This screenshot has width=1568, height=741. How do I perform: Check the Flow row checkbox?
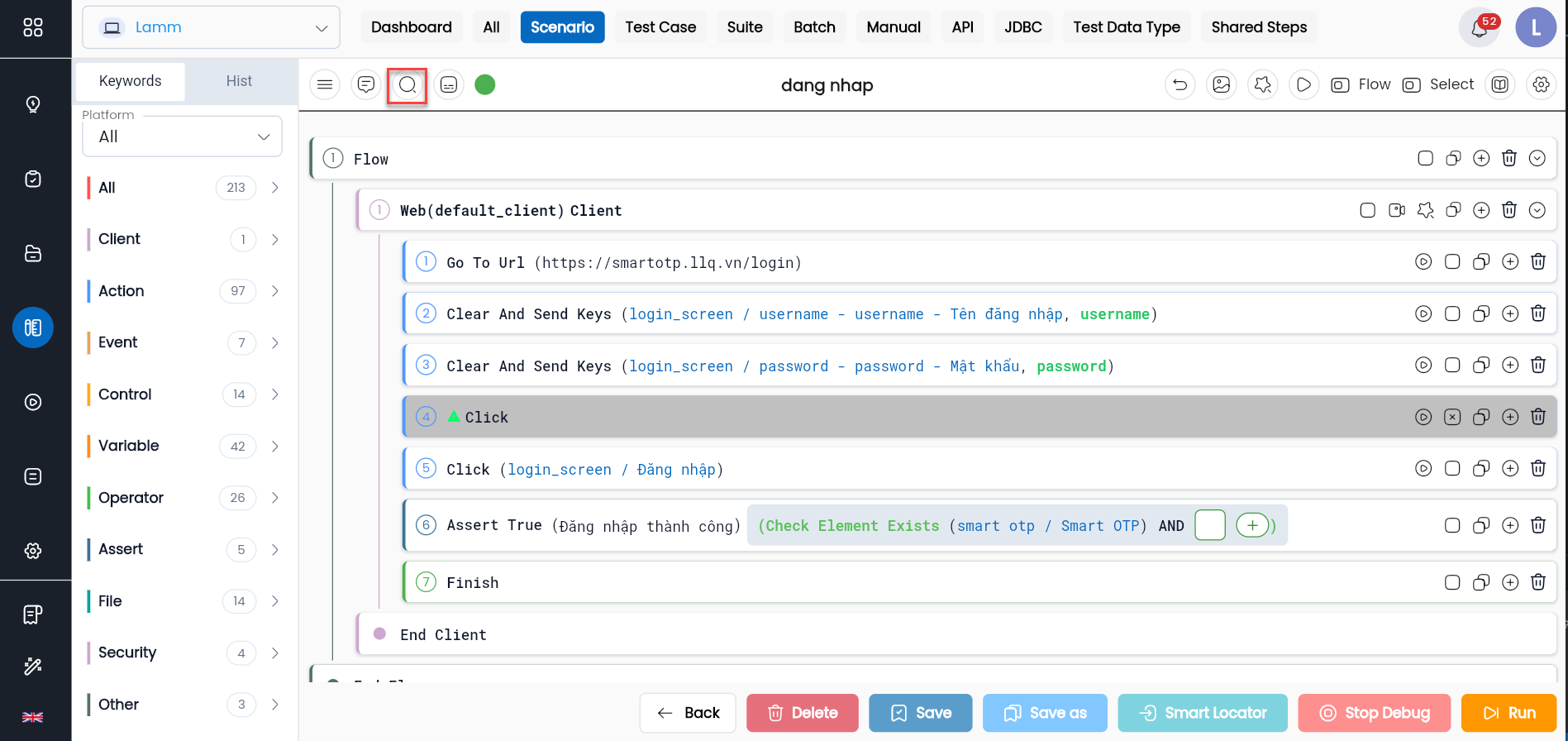pyautogui.click(x=1425, y=158)
